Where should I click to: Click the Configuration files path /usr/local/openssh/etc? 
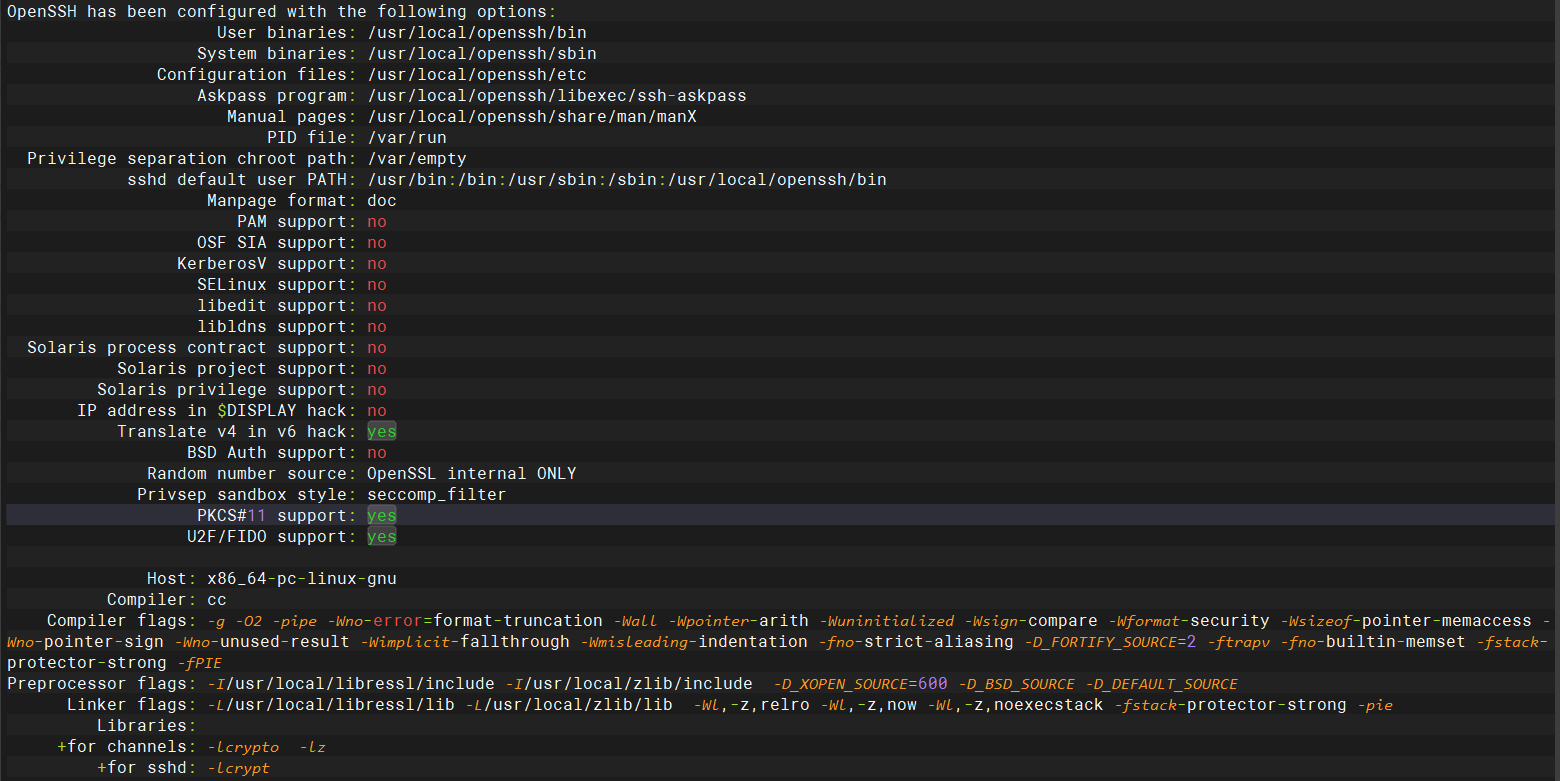[x=477, y=75]
